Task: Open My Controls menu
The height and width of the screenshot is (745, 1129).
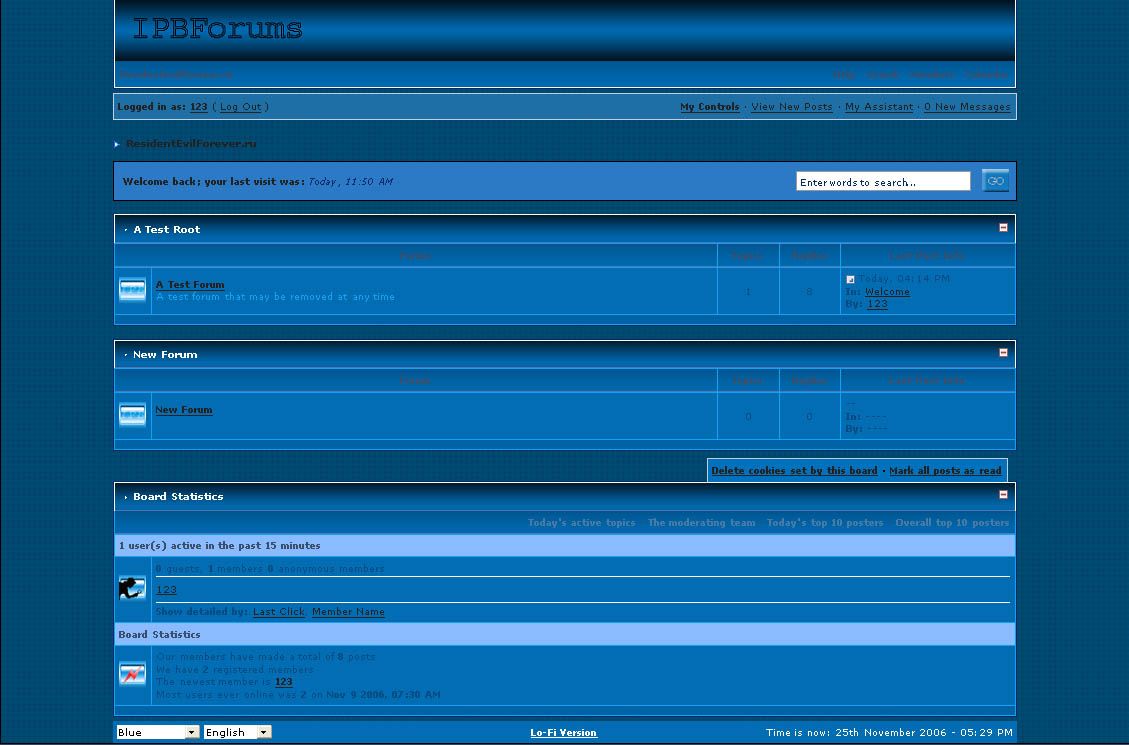Action: [709, 107]
